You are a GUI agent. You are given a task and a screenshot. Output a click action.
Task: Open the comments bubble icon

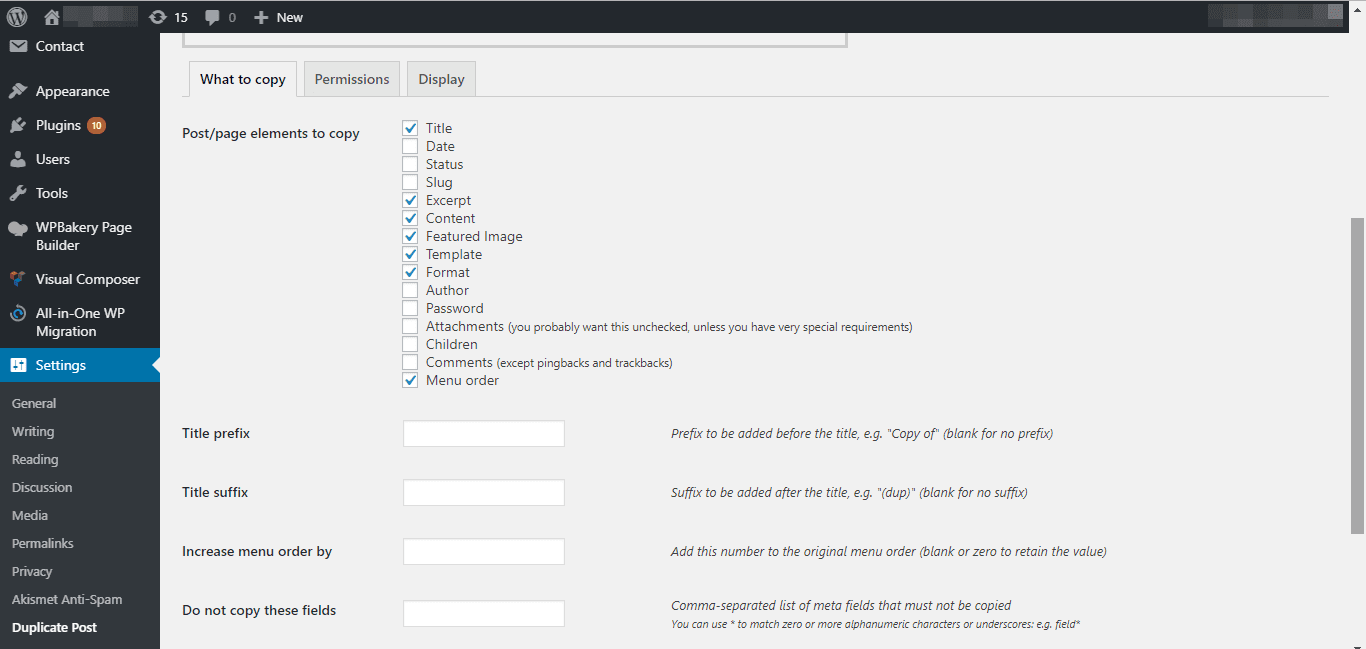(212, 17)
